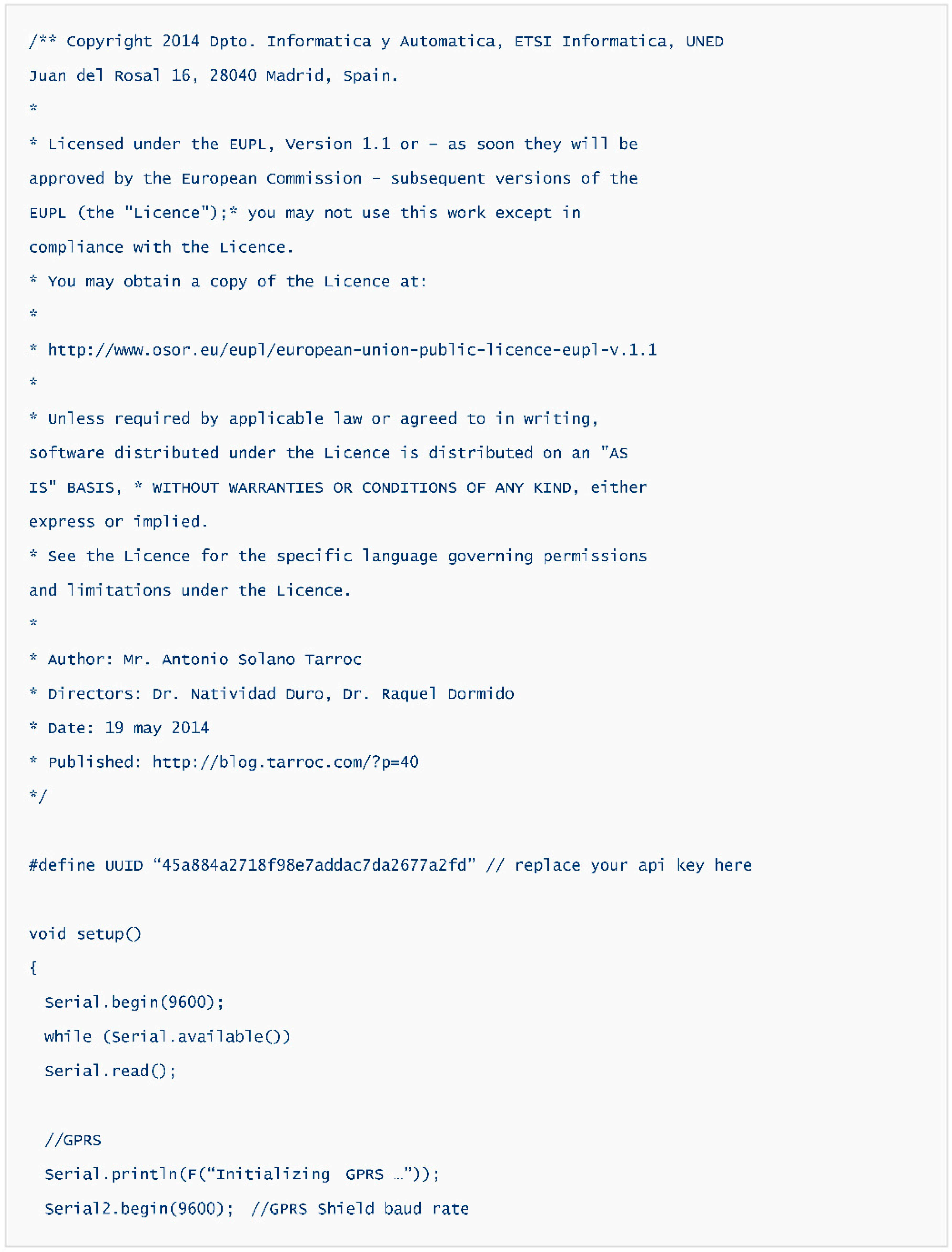Click the "Serial.read();" line

tap(111, 1071)
